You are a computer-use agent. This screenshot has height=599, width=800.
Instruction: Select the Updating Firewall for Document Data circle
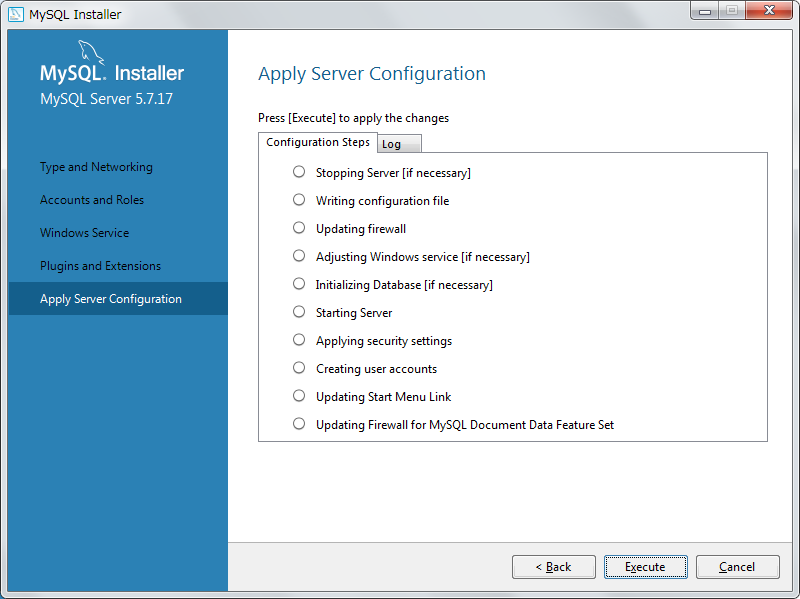299,424
